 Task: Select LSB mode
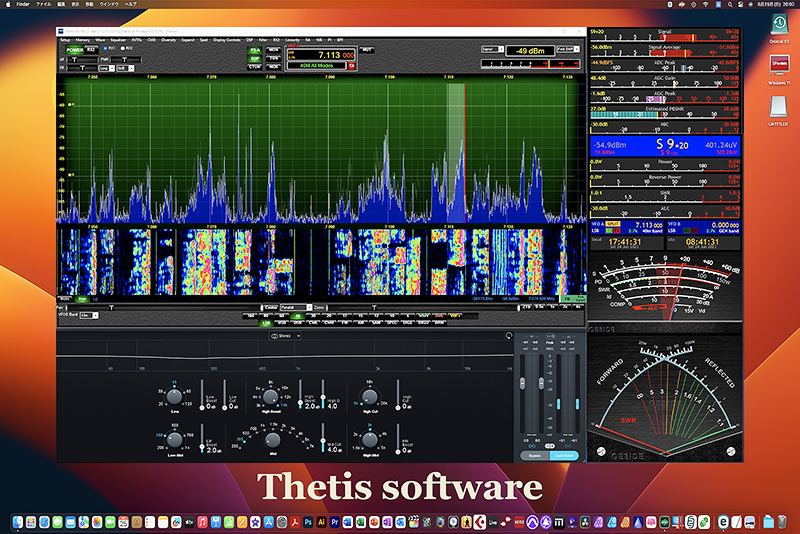point(266,323)
